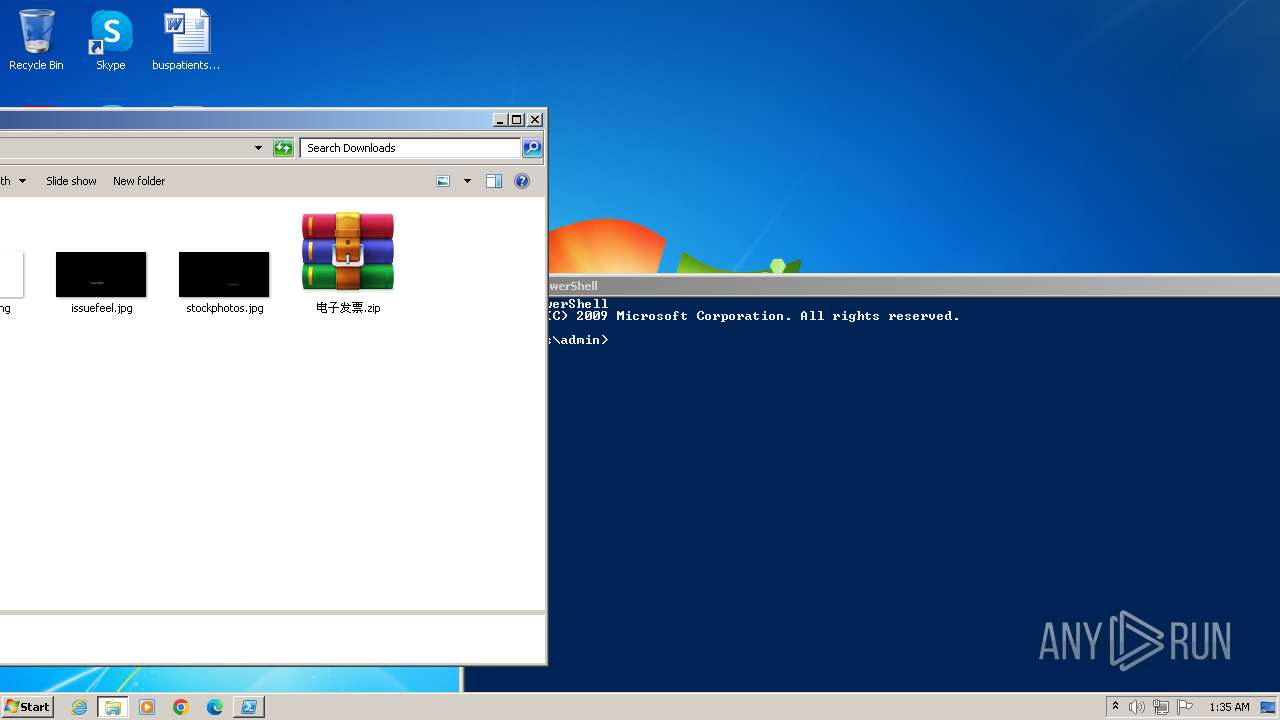Open the Recycle Bin desktop icon
The height and width of the screenshot is (720, 1280).
coord(36,40)
